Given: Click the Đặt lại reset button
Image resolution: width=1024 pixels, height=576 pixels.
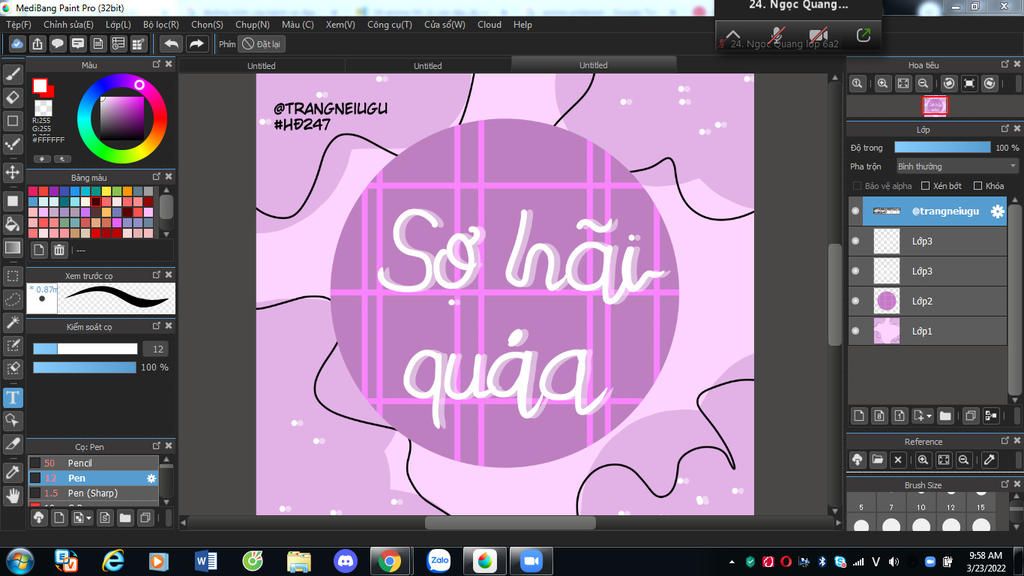Looking at the screenshot, I should (x=261, y=44).
